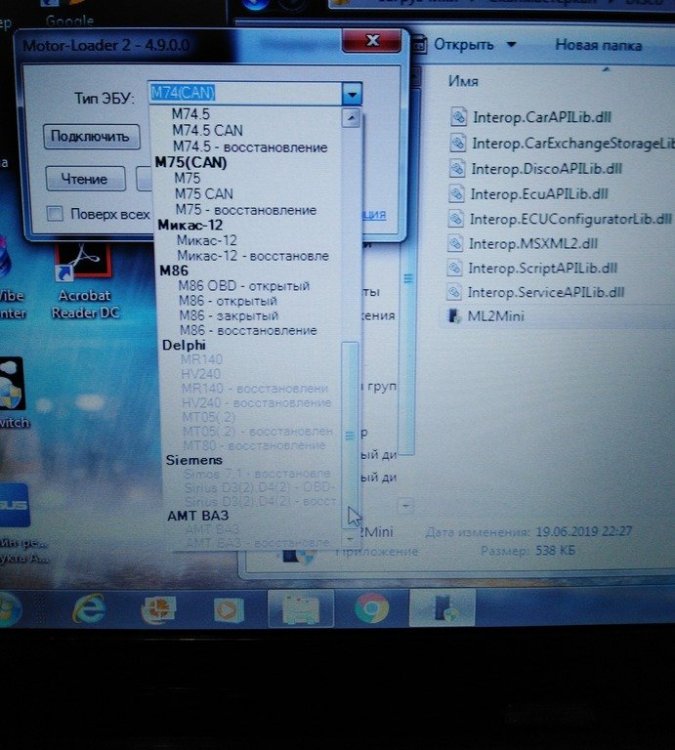Open the File Explorer taskbar button

point(300,608)
